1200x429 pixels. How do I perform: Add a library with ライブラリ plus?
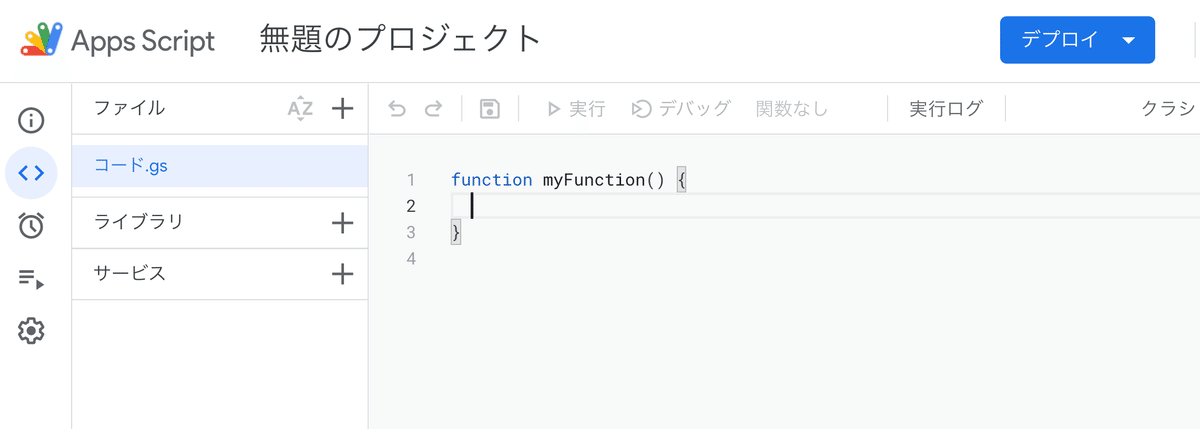(343, 222)
